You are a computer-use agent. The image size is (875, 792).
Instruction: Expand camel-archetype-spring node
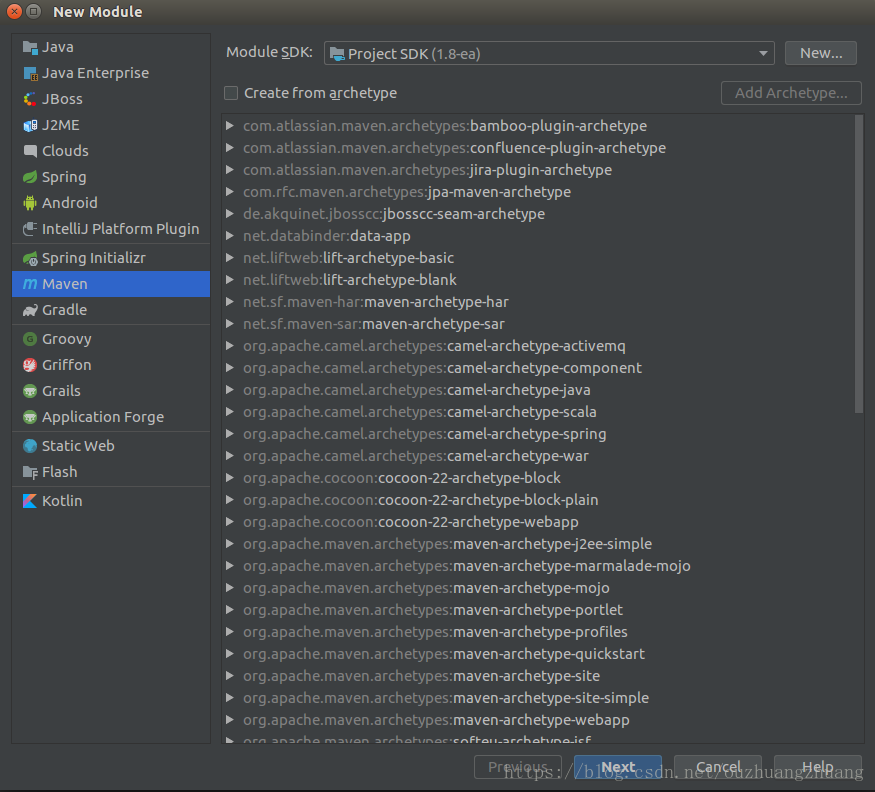pyautogui.click(x=229, y=434)
